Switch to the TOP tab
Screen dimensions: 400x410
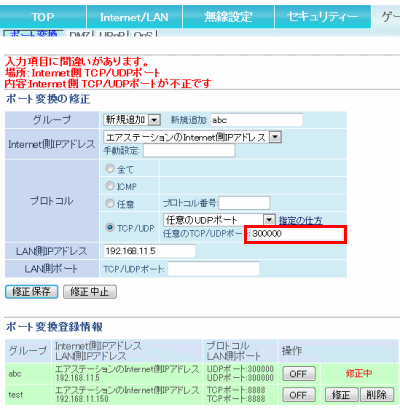(x=43, y=17)
